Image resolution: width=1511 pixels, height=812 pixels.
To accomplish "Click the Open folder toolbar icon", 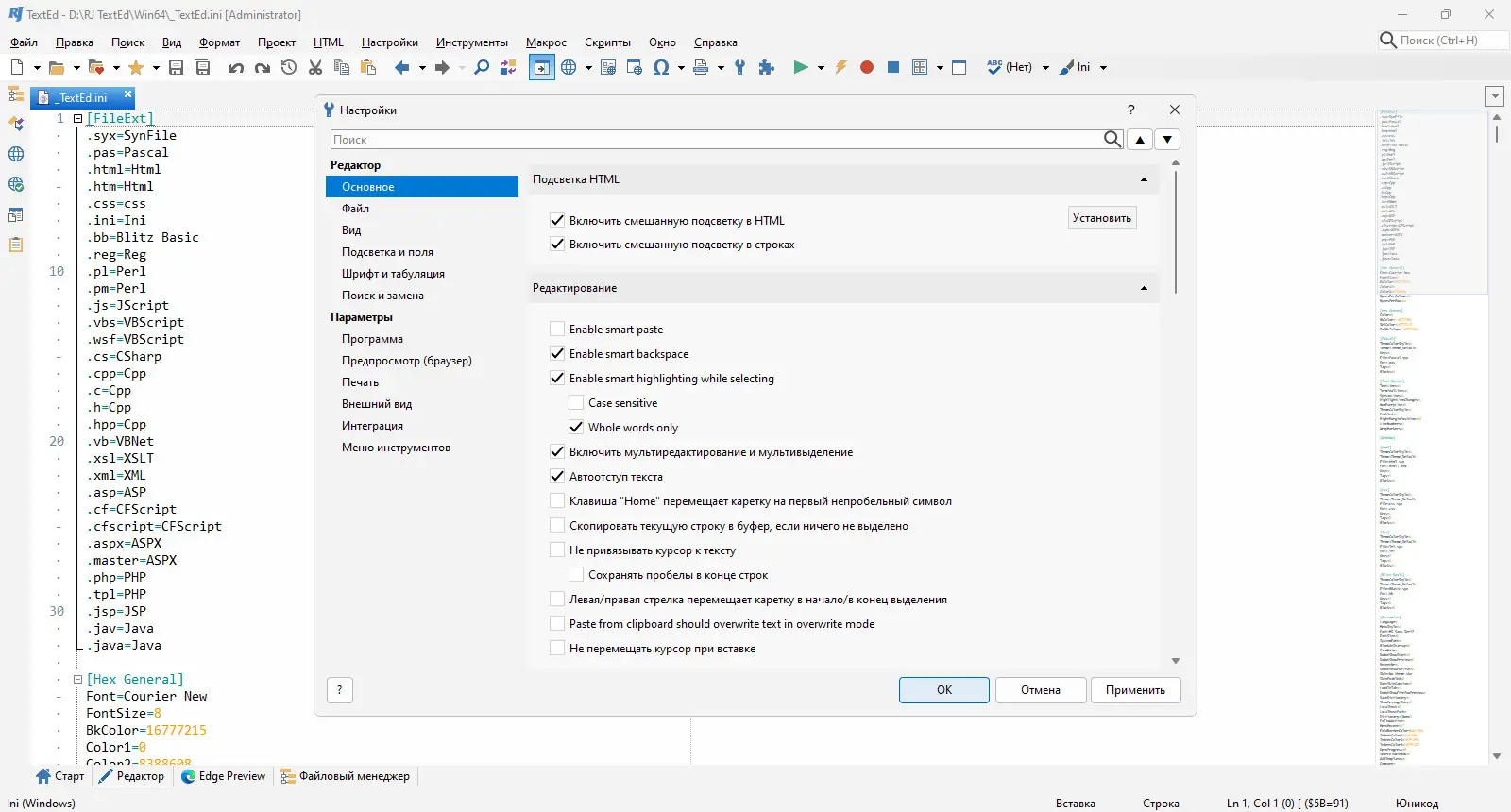I will click(57, 67).
